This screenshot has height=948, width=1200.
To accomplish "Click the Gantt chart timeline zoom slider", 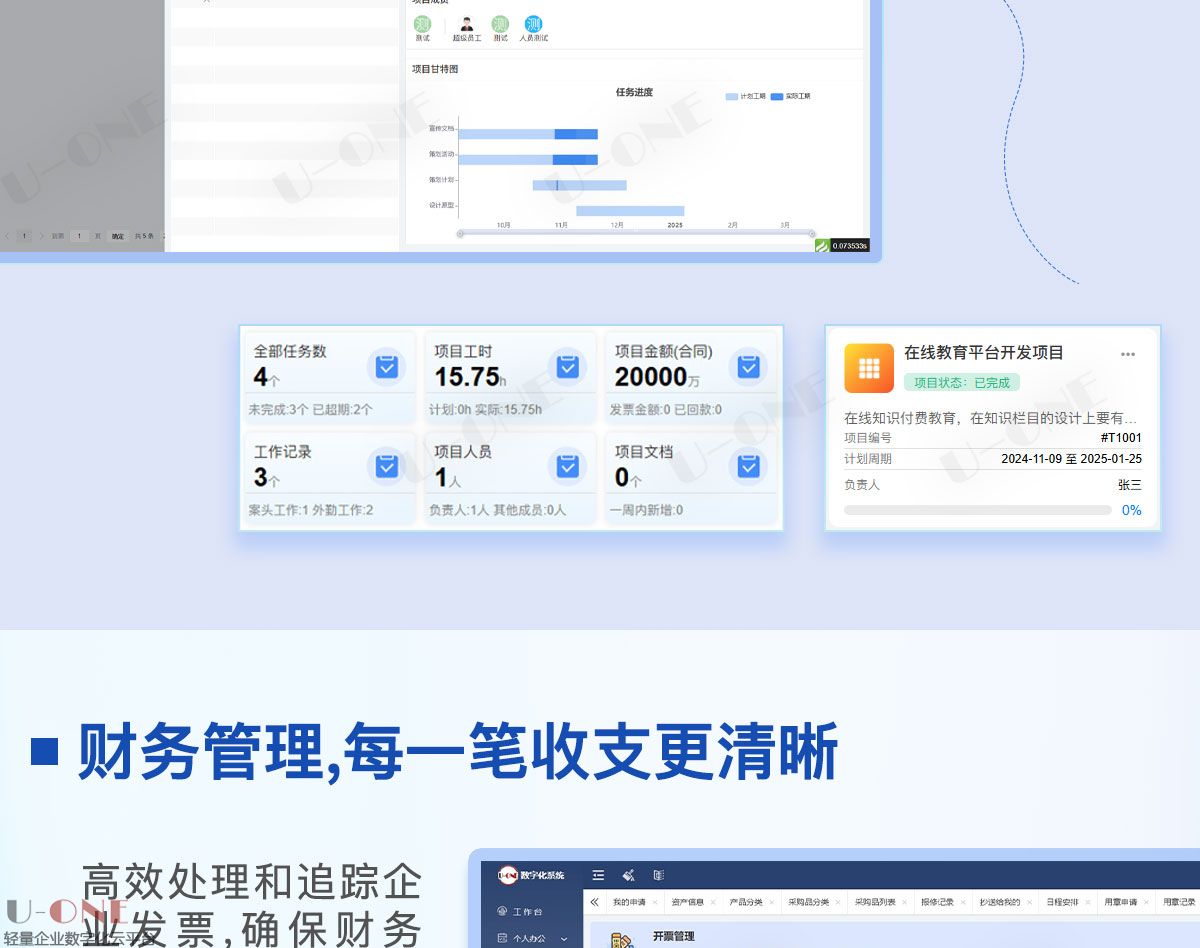I will 635,234.
